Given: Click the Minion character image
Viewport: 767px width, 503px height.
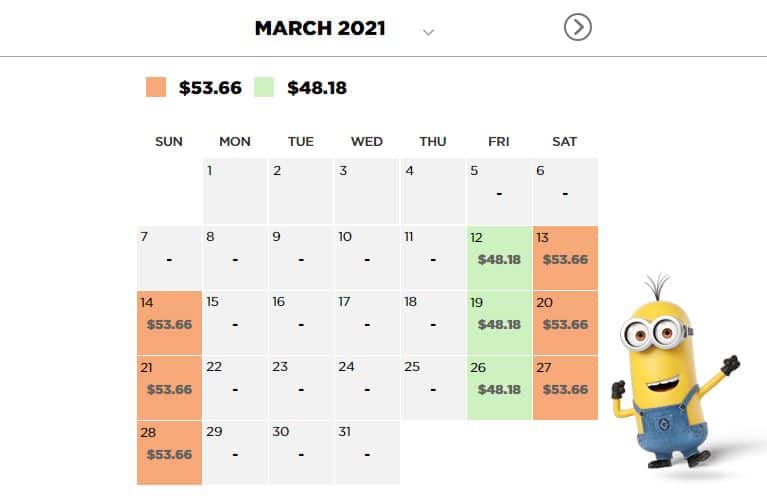Looking at the screenshot, I should click(675, 372).
